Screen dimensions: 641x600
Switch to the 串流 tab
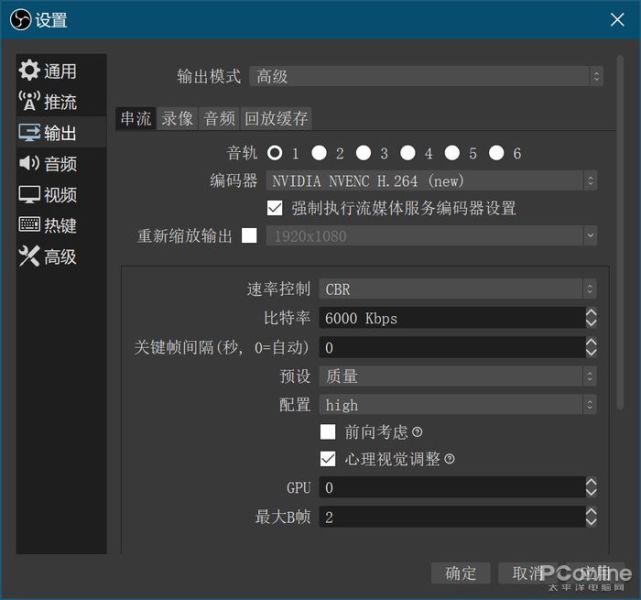click(x=136, y=119)
